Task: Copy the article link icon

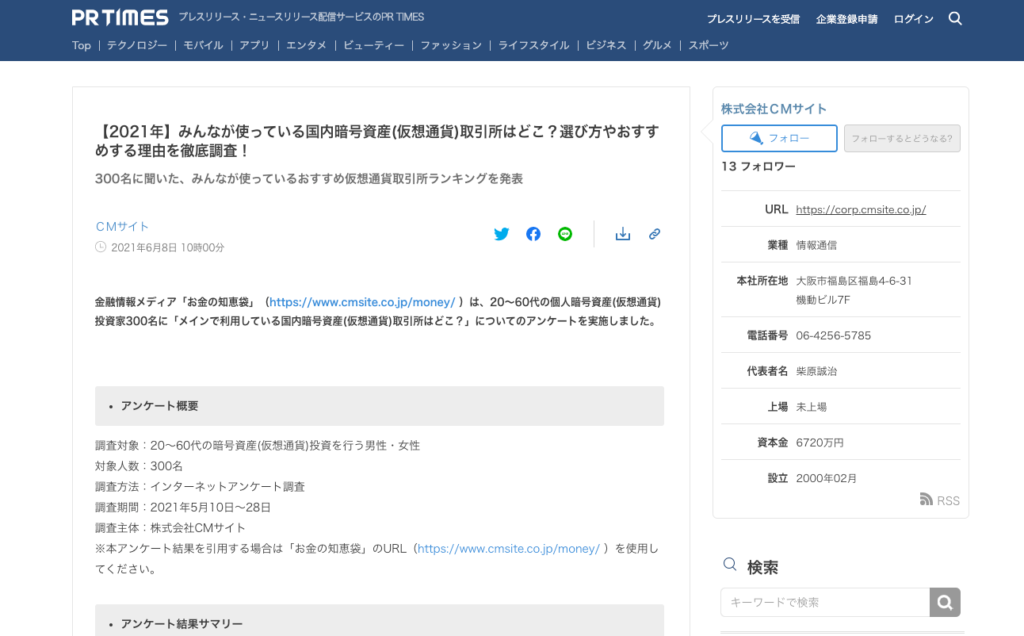Action: (654, 234)
